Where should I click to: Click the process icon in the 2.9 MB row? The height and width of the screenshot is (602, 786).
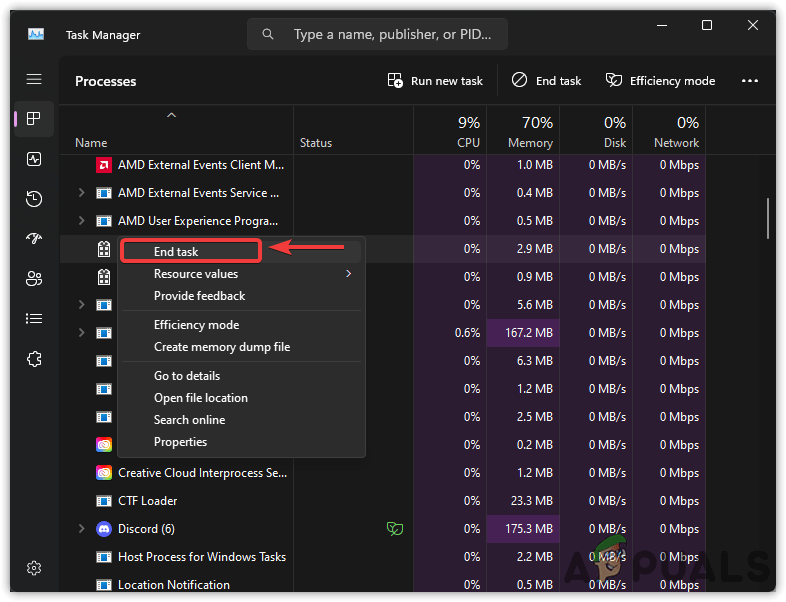pyautogui.click(x=104, y=249)
